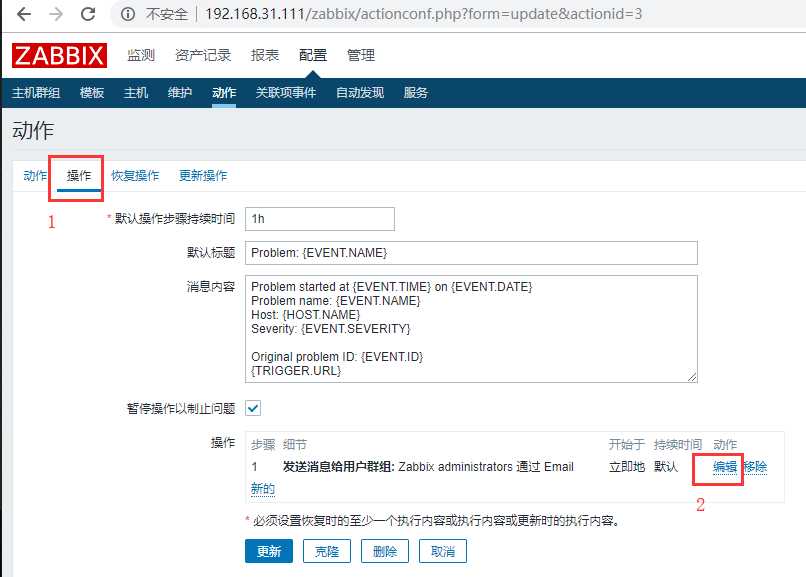Screen dimensions: 806x577
Task: Click the 克隆 button
Action: (x=327, y=551)
